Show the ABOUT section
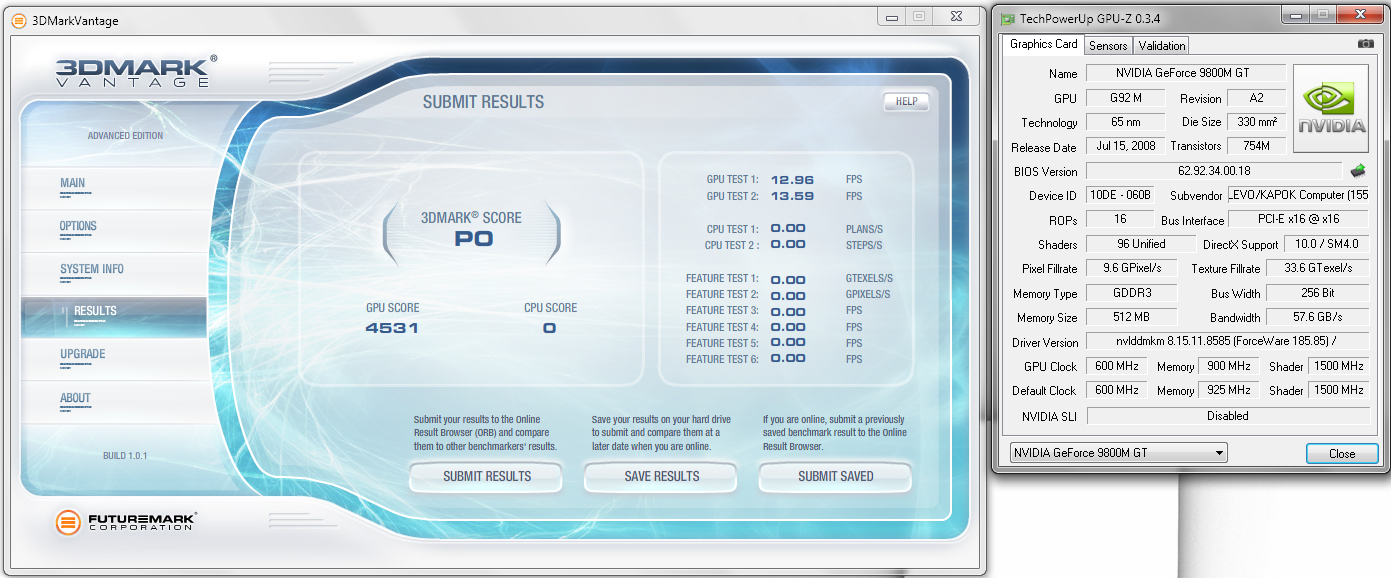This screenshot has width=1391, height=578. pos(75,400)
